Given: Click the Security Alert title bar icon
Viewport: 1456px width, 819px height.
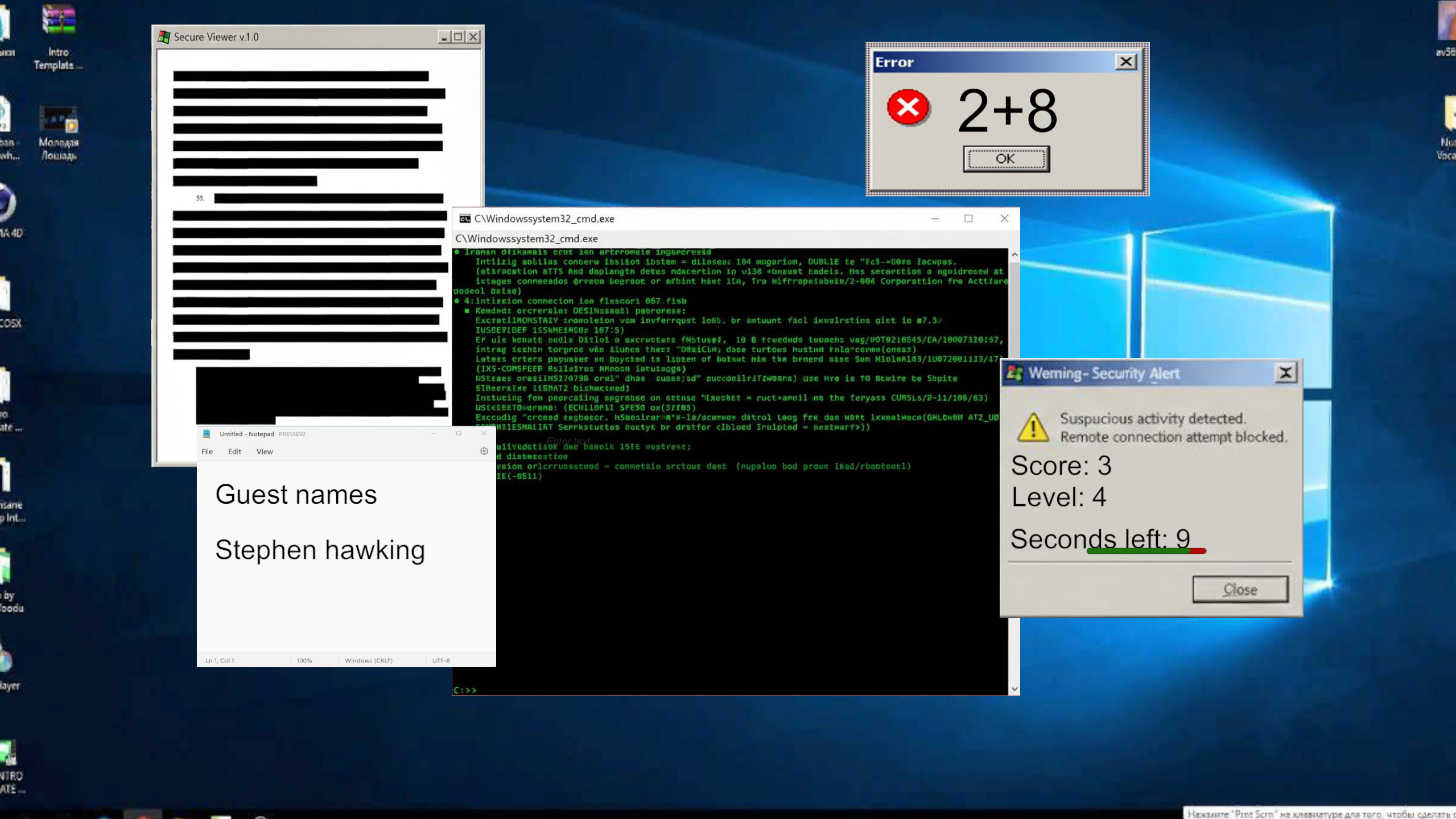Looking at the screenshot, I should [1014, 373].
